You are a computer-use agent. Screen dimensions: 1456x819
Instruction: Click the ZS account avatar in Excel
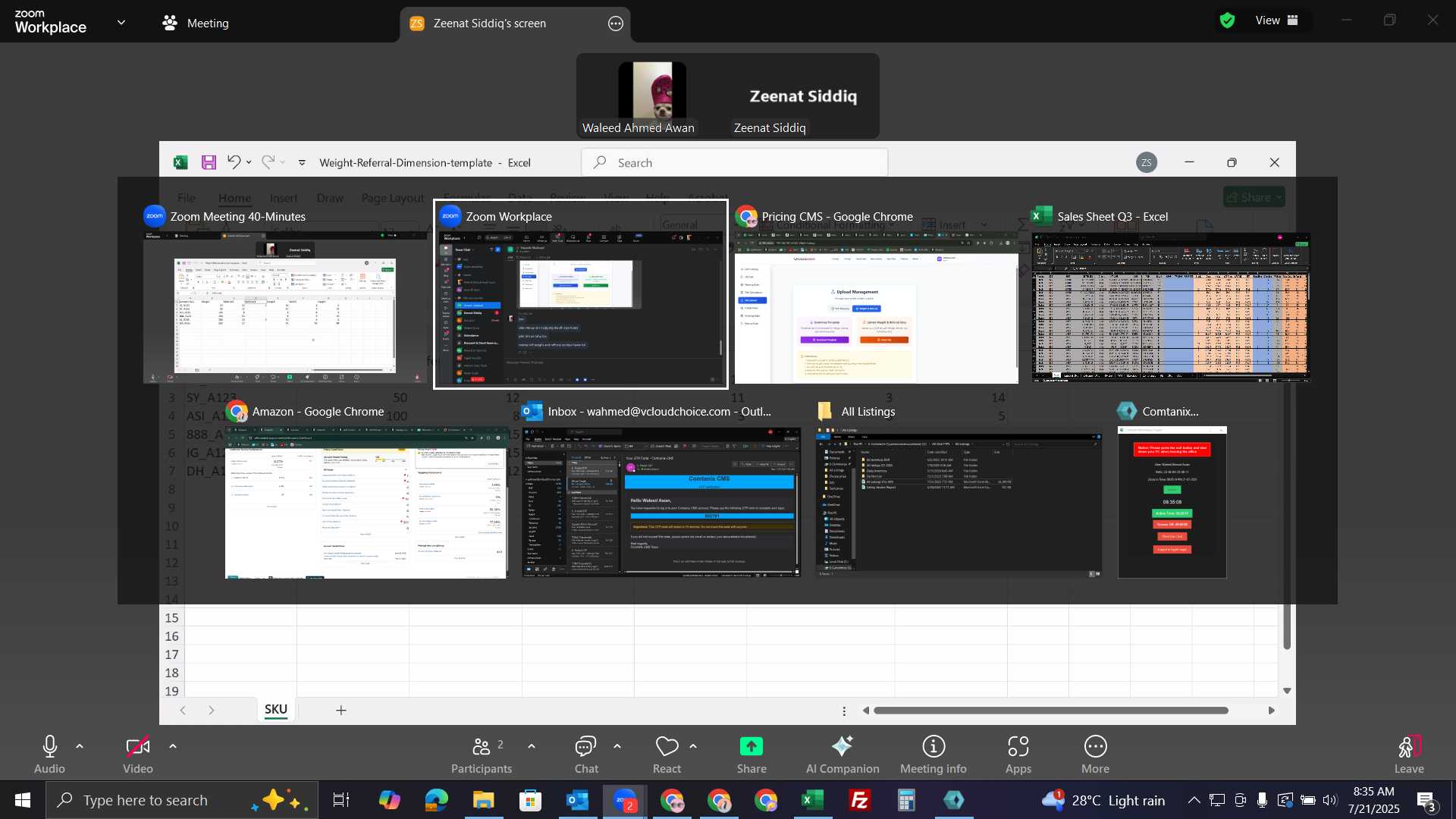(1147, 162)
